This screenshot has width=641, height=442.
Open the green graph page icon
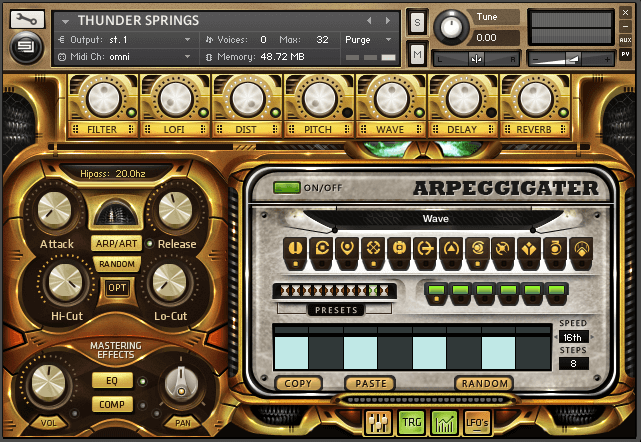[x=445, y=423]
